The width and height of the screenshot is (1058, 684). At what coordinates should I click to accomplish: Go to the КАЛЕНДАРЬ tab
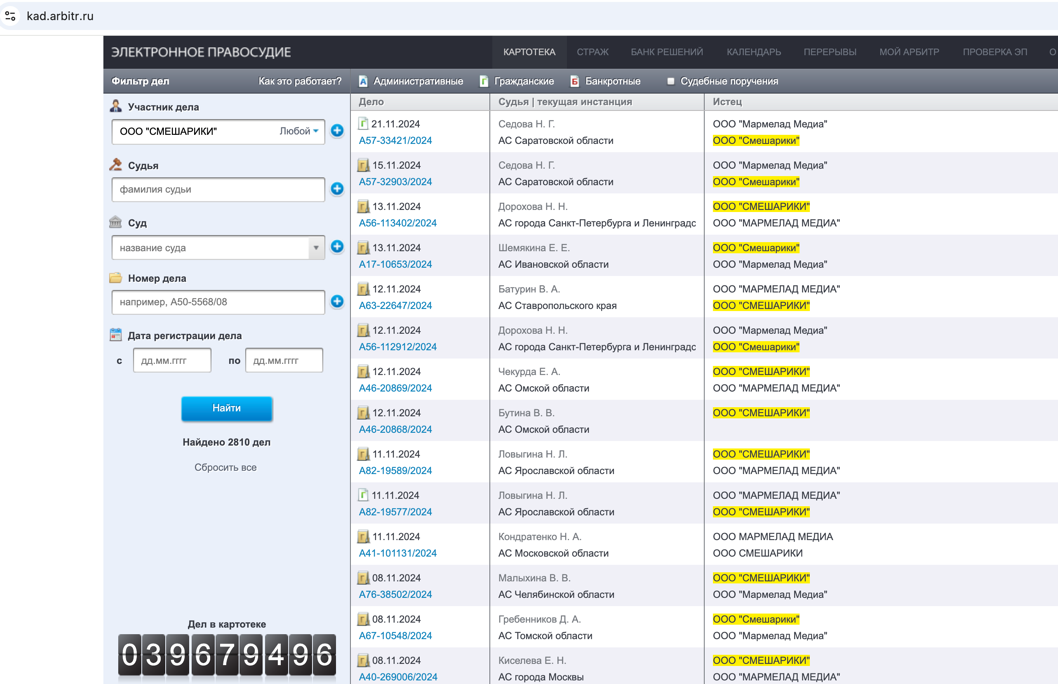point(754,52)
